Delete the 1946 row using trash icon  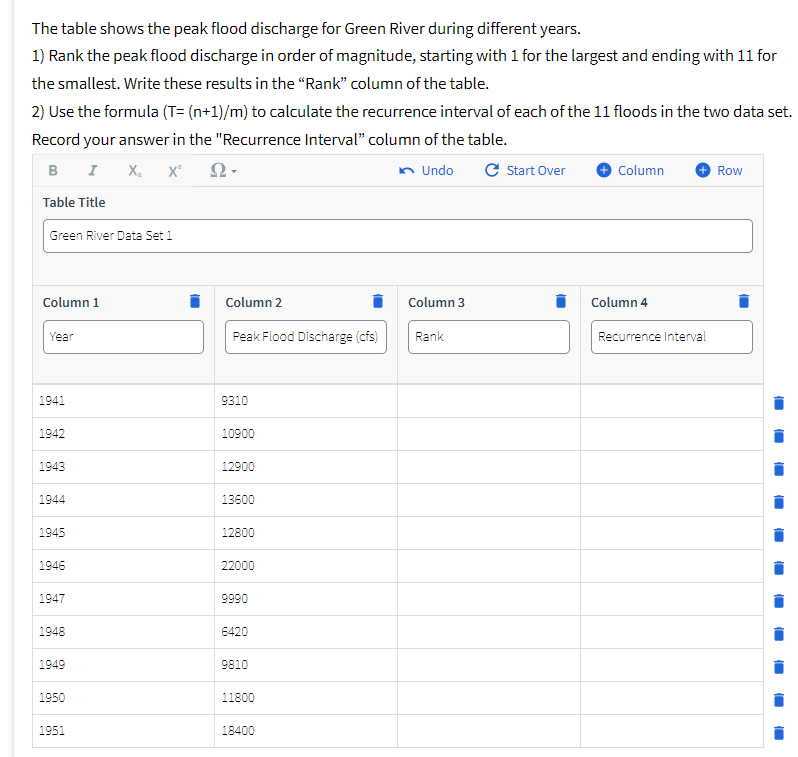coord(779,568)
